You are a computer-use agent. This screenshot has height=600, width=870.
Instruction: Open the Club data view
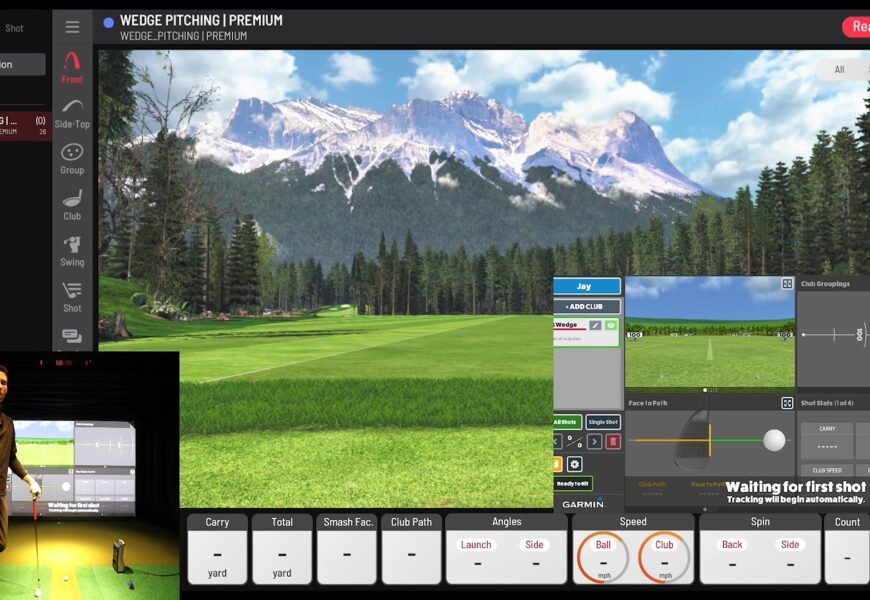tap(72, 205)
